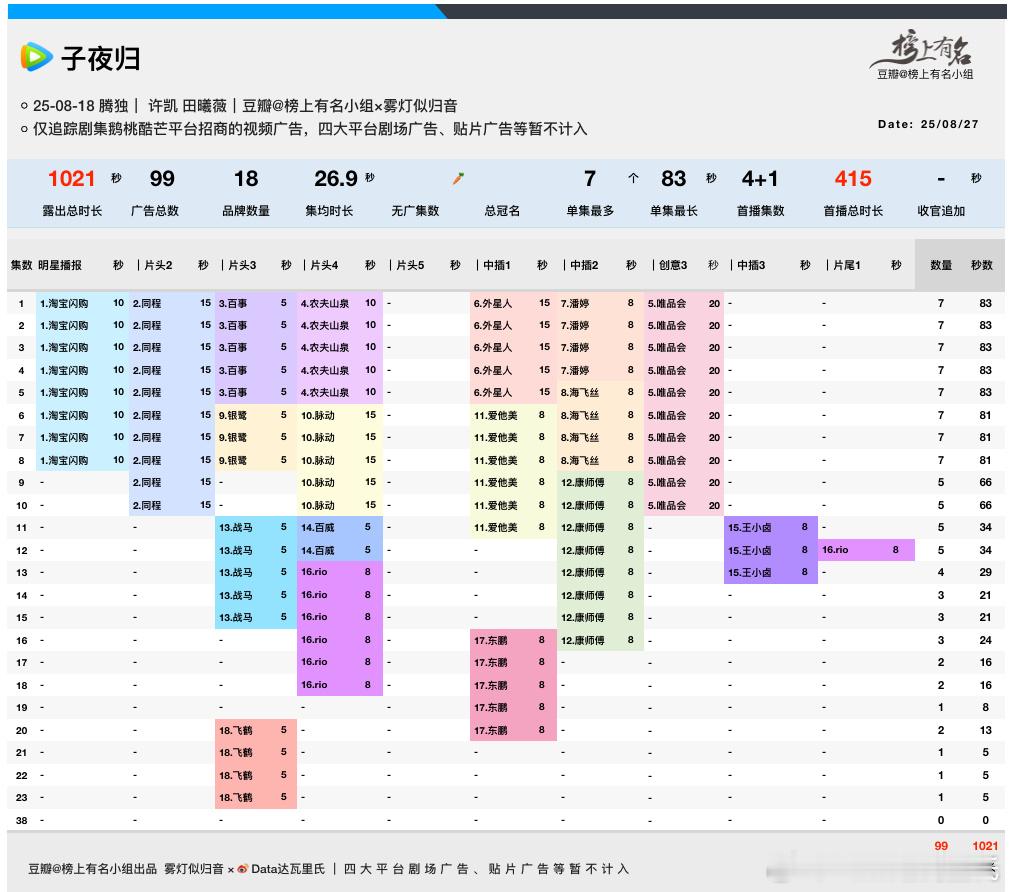Click the brand count value 18
The width and height of the screenshot is (1009, 892).
(246, 178)
